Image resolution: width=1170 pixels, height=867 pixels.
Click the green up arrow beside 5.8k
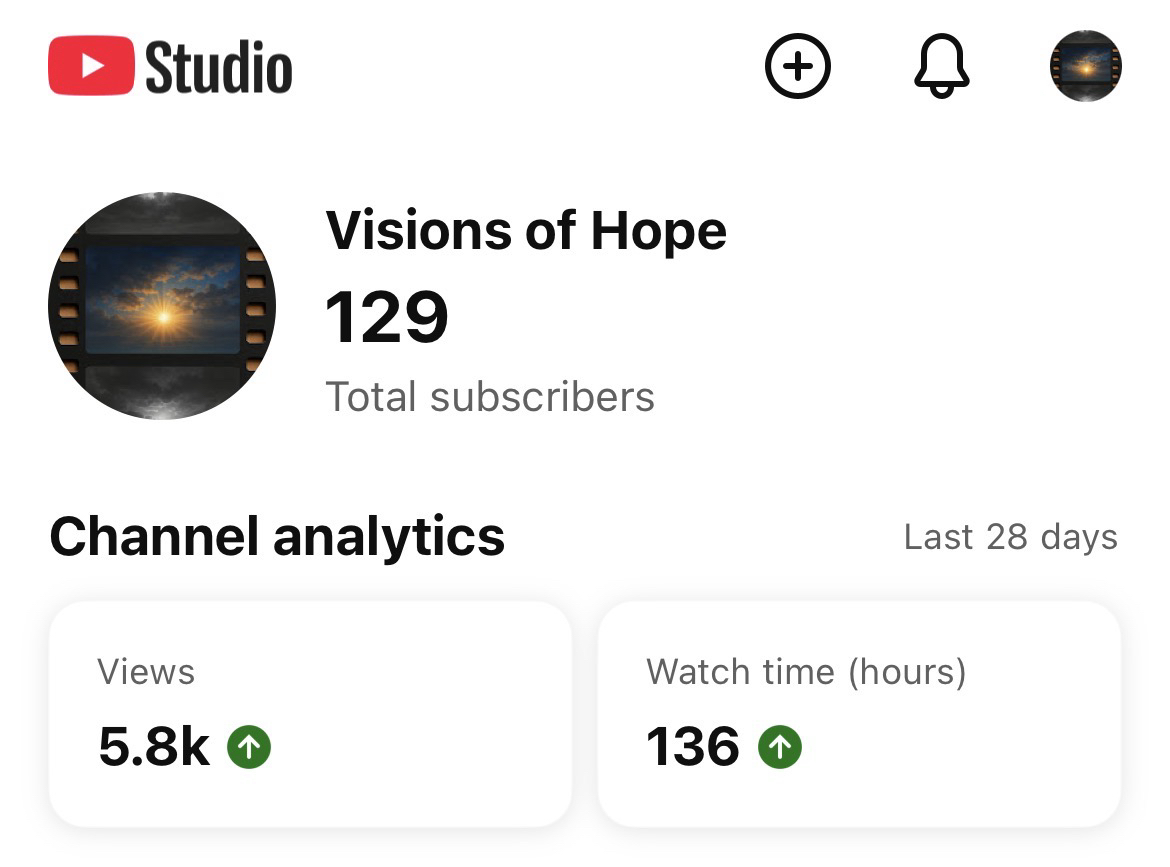[x=249, y=747]
